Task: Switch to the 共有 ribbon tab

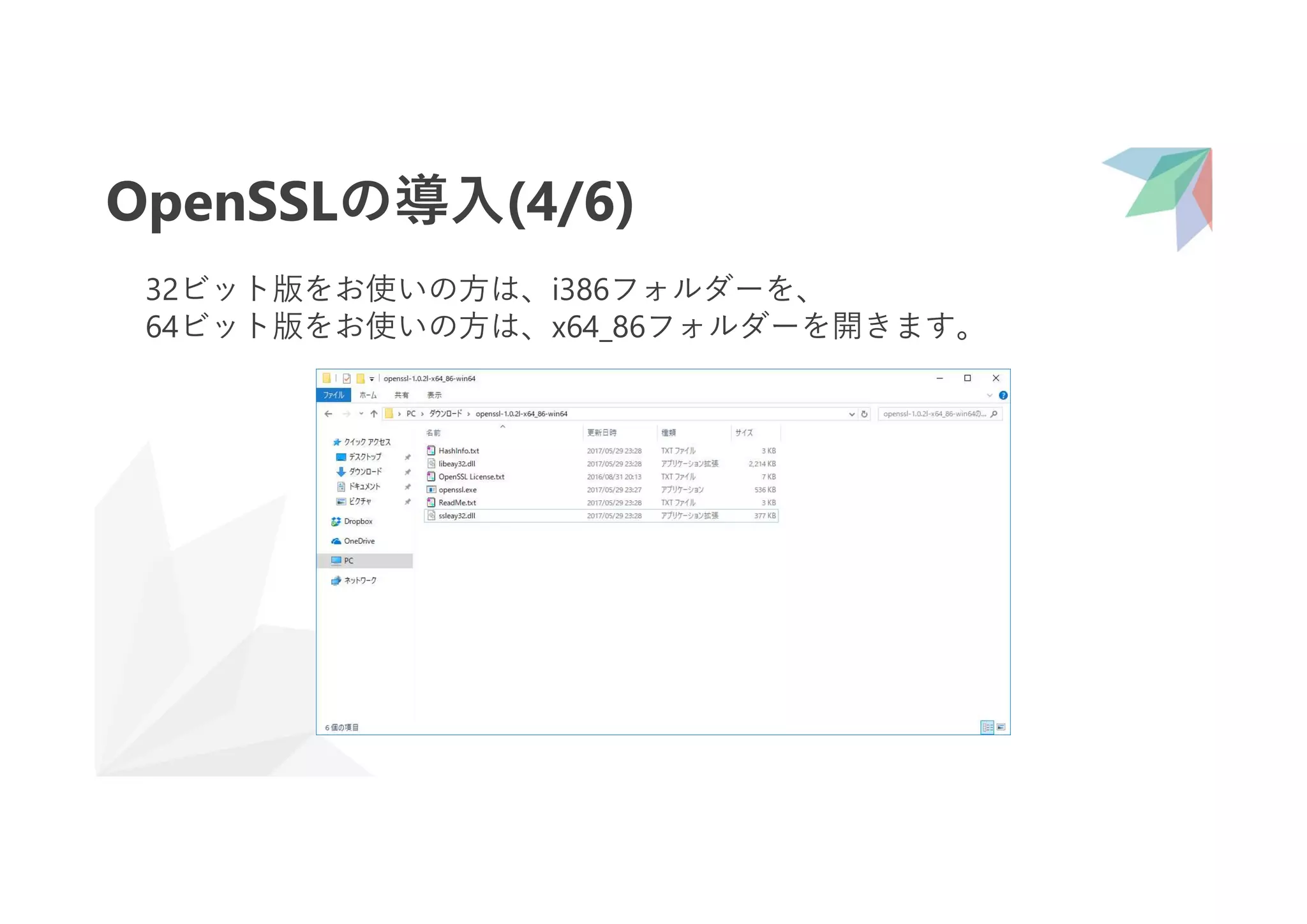Action: 401,395
